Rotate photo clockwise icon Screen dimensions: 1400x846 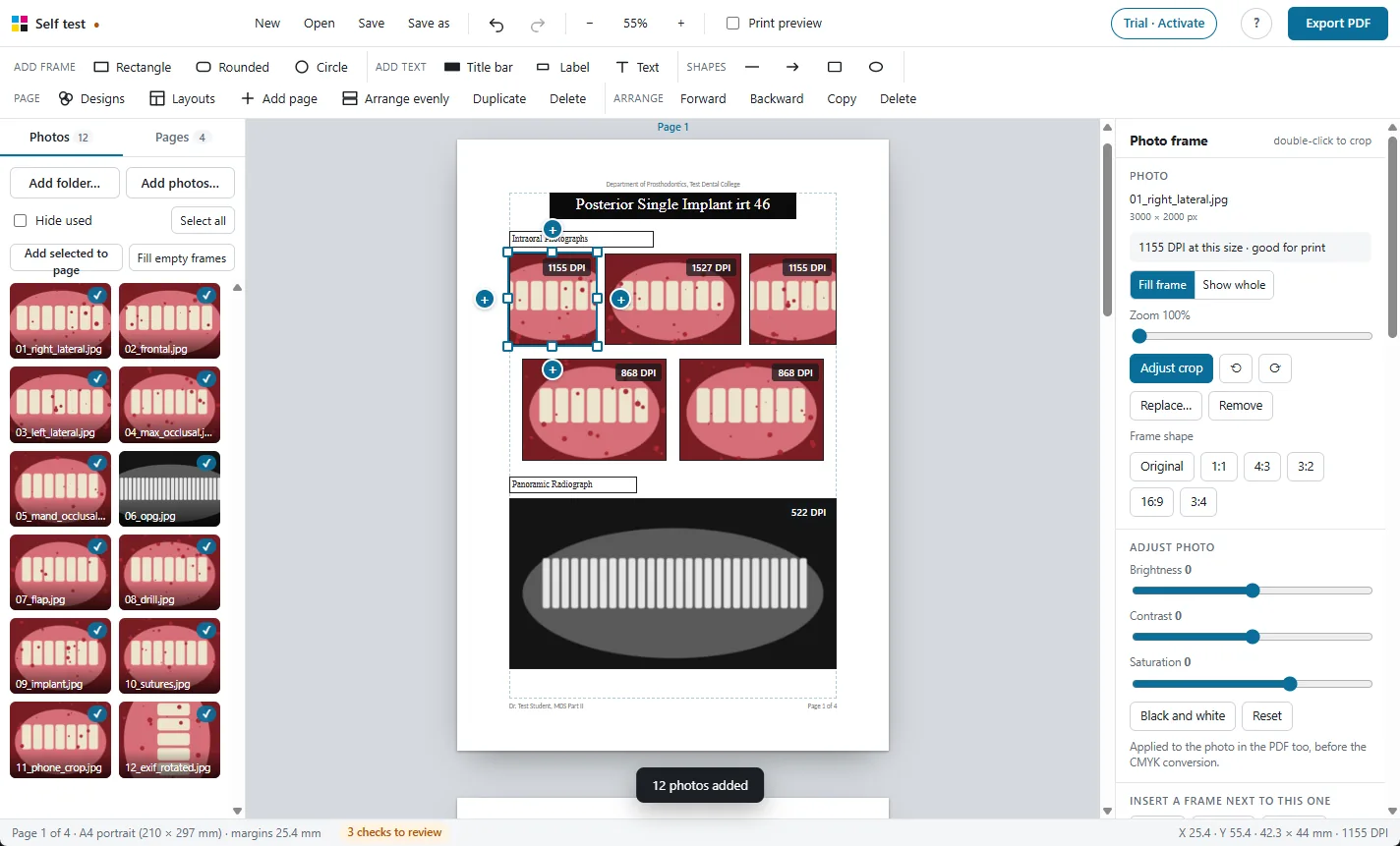[x=1275, y=368]
